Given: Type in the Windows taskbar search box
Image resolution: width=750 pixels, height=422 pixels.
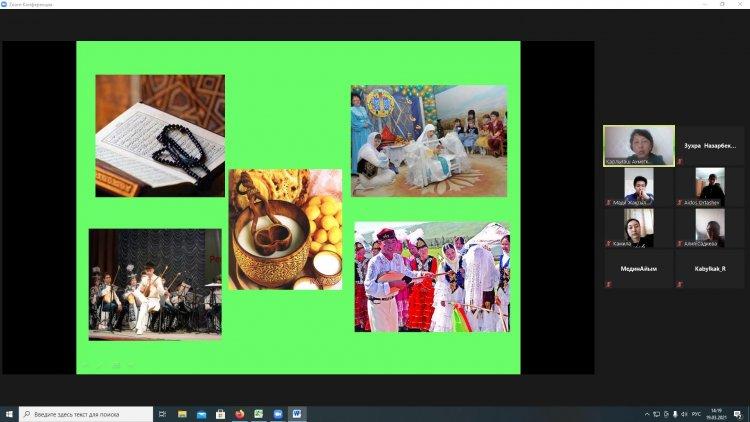Looking at the screenshot, I should [x=88, y=413].
